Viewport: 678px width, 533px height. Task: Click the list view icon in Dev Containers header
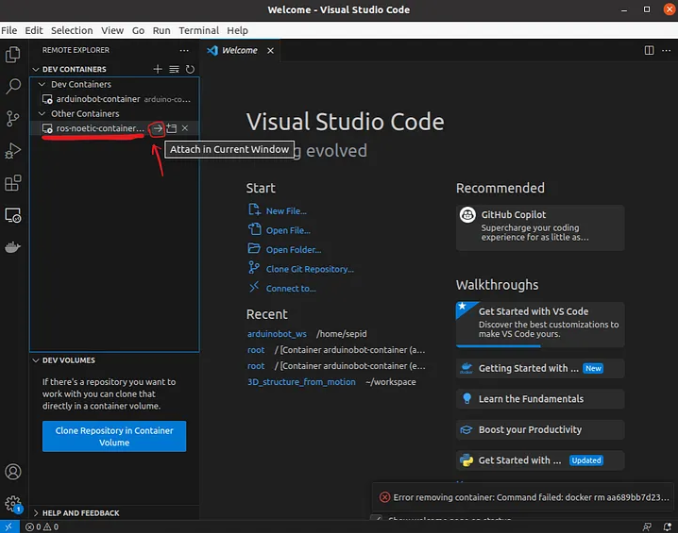174,69
